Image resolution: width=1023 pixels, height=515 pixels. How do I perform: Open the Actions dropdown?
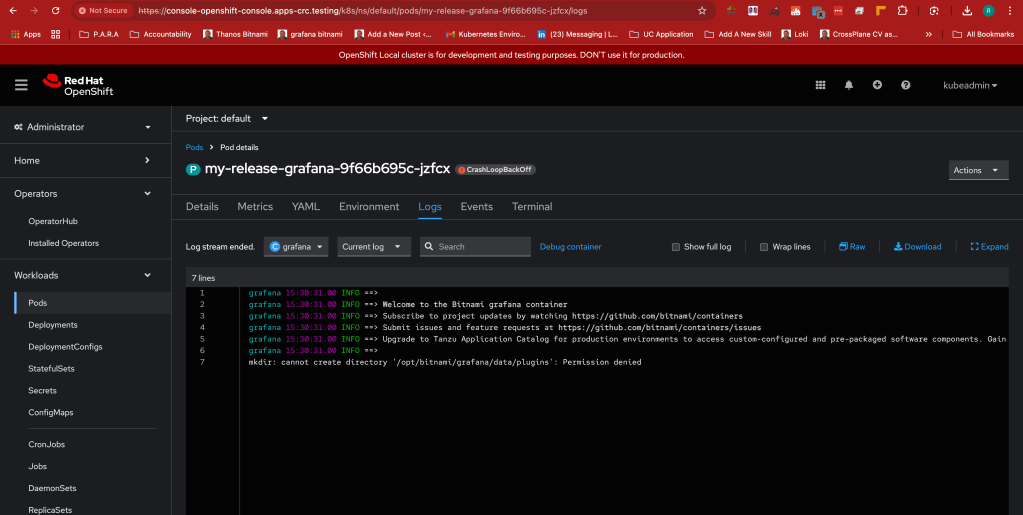979,170
